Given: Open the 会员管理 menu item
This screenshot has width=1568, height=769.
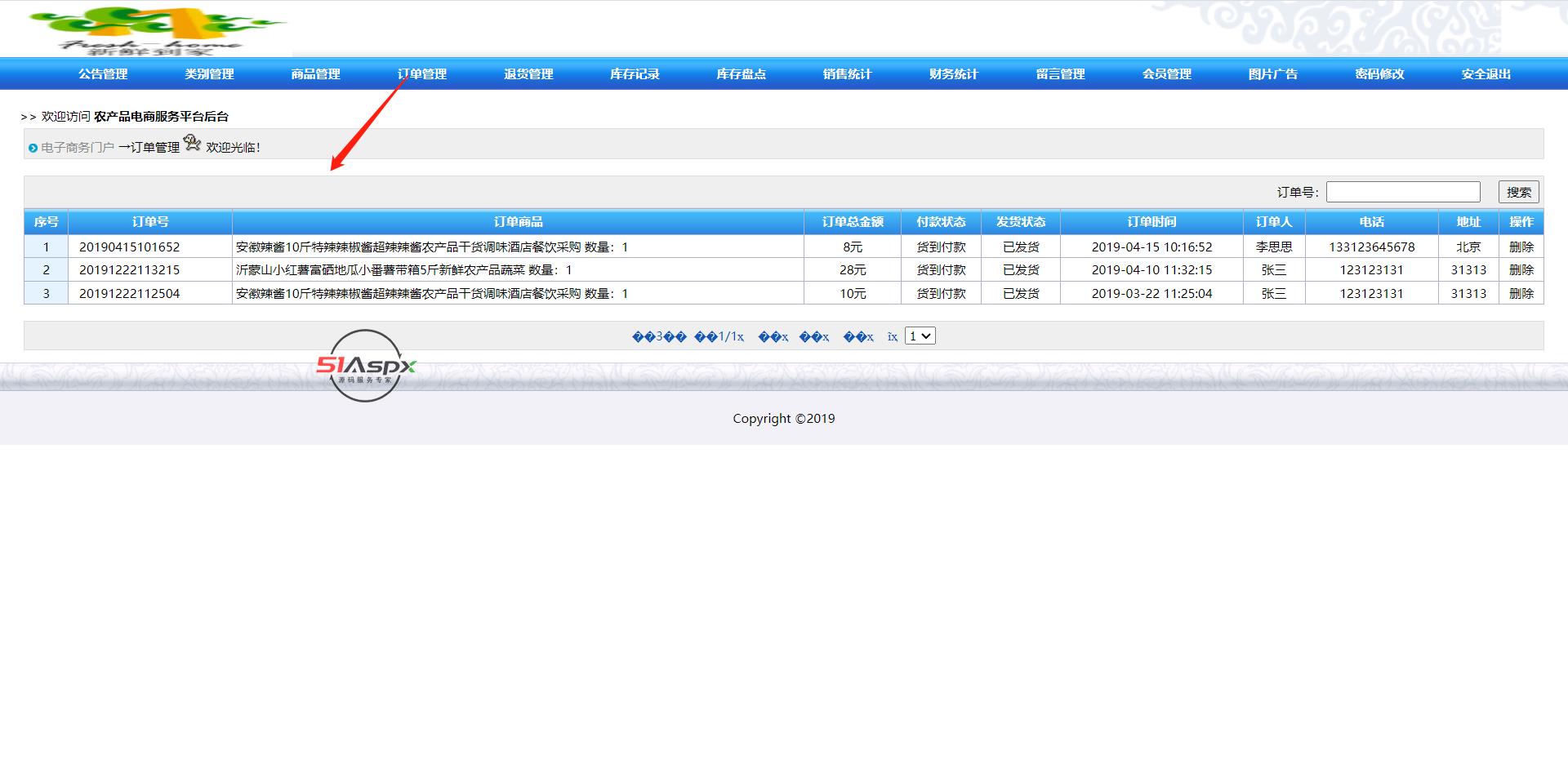Looking at the screenshot, I should (1166, 74).
